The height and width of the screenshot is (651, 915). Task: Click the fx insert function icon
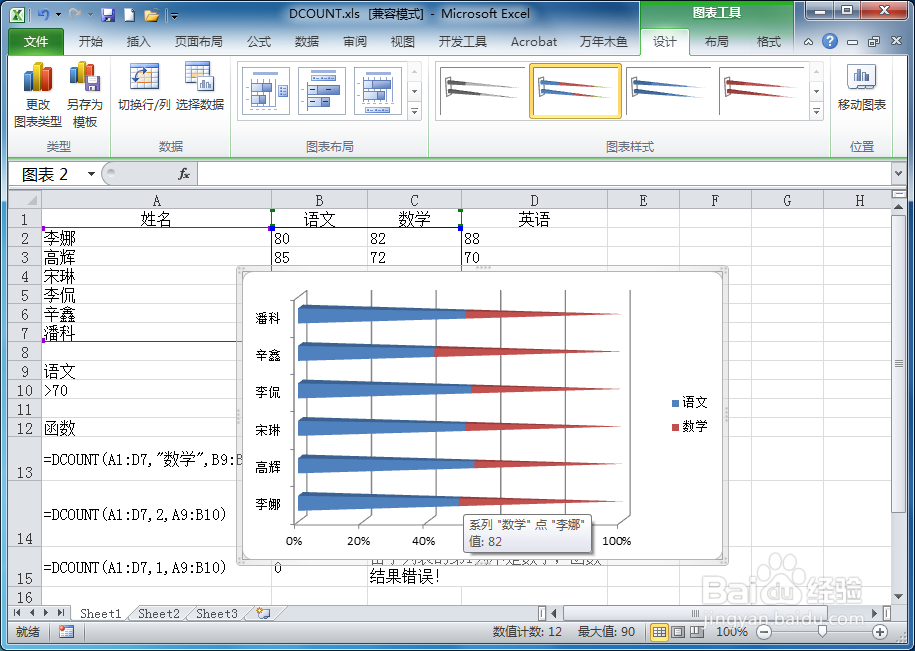coord(184,174)
